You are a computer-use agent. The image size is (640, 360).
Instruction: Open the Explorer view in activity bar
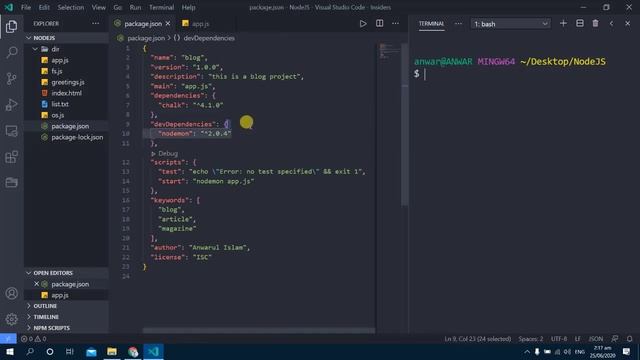point(11,27)
